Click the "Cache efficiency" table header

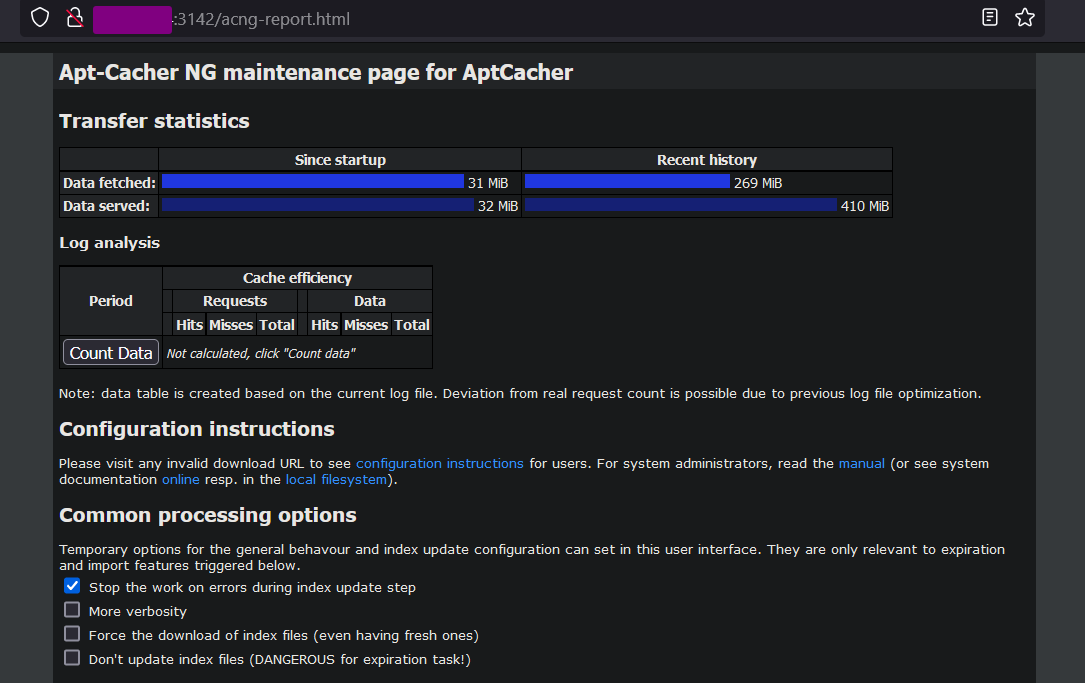(298, 278)
